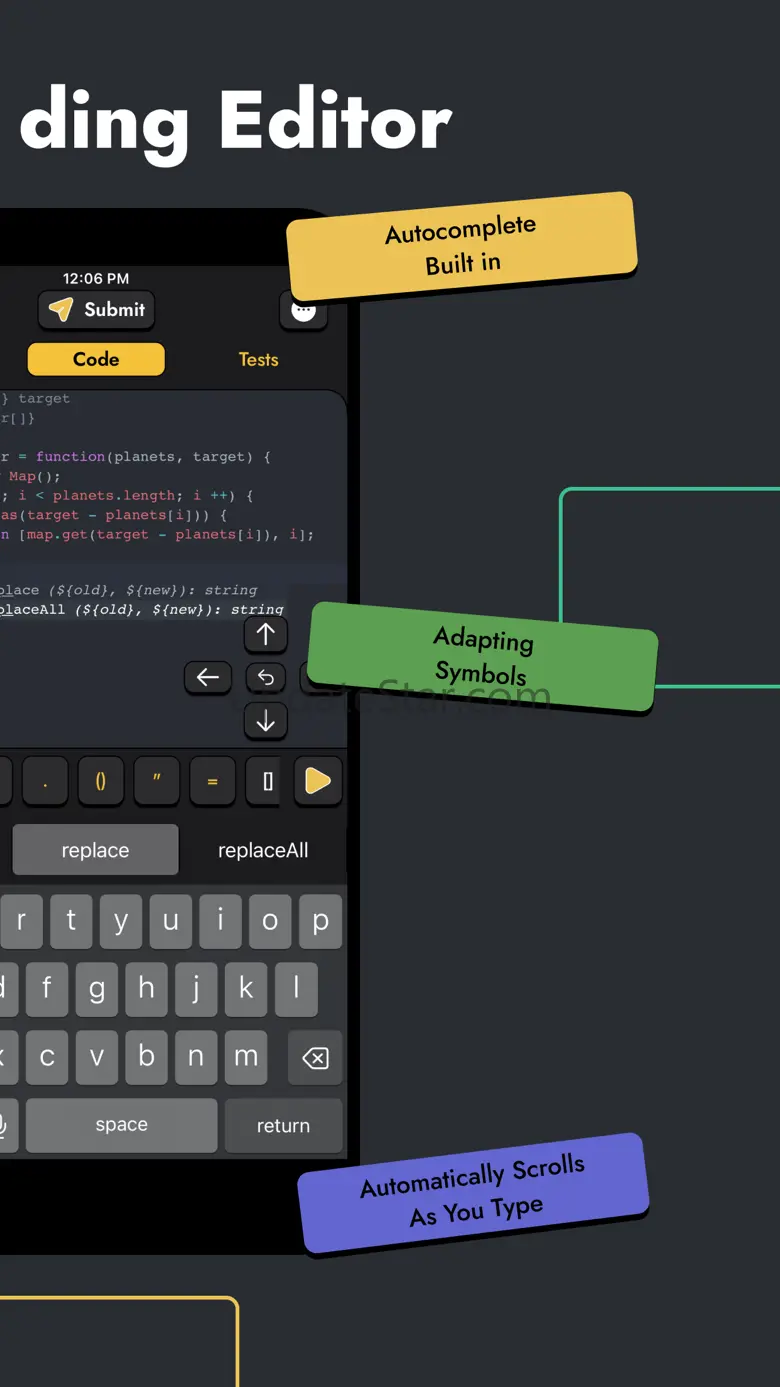Tap the undo curved-arrow button
The width and height of the screenshot is (780, 1387).
tap(265, 678)
